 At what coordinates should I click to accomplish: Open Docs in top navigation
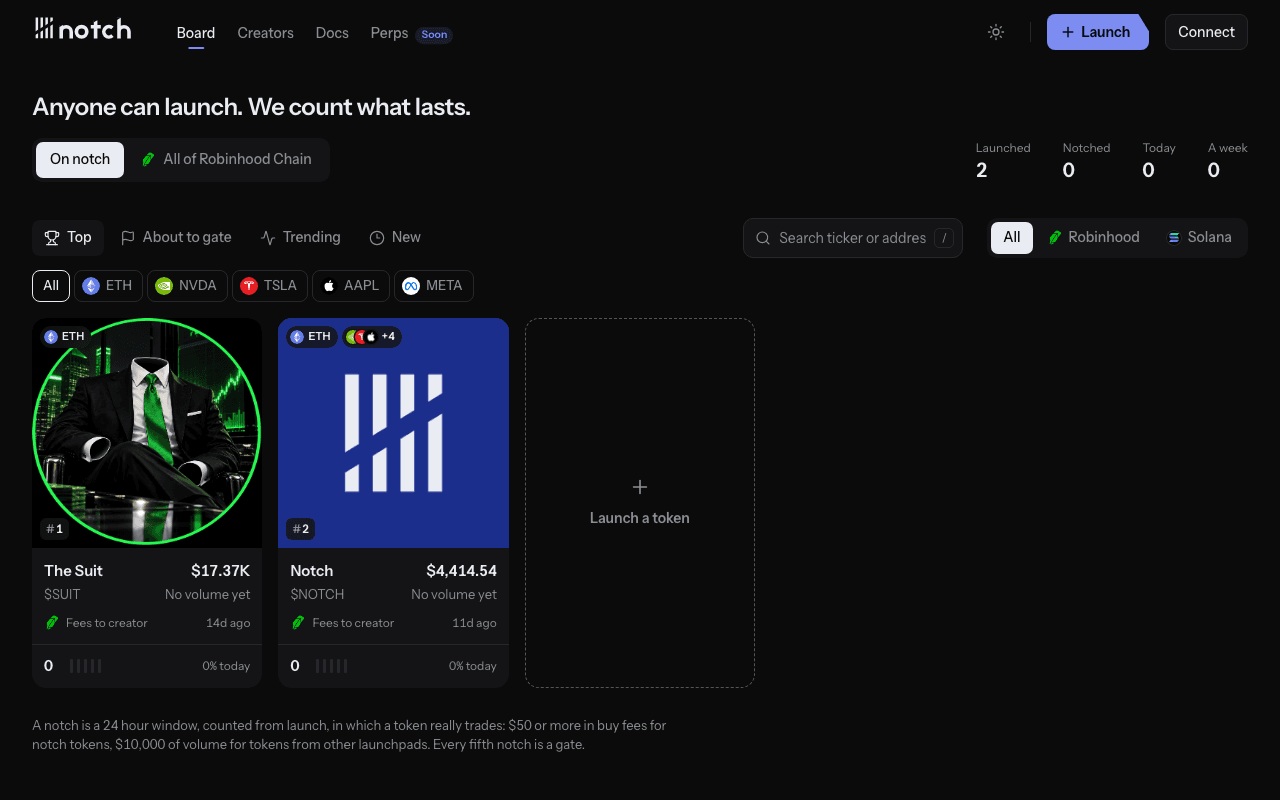[x=332, y=33]
